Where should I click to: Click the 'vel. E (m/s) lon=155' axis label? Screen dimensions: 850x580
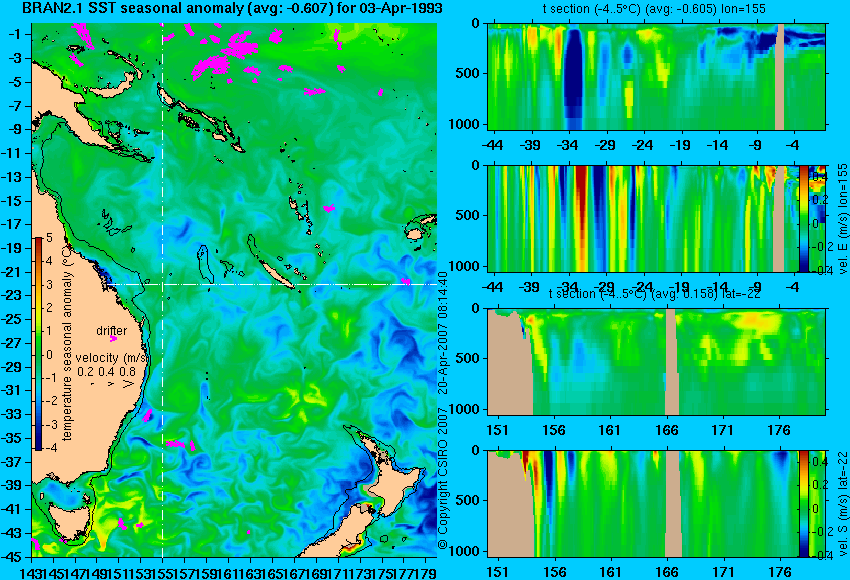point(843,218)
